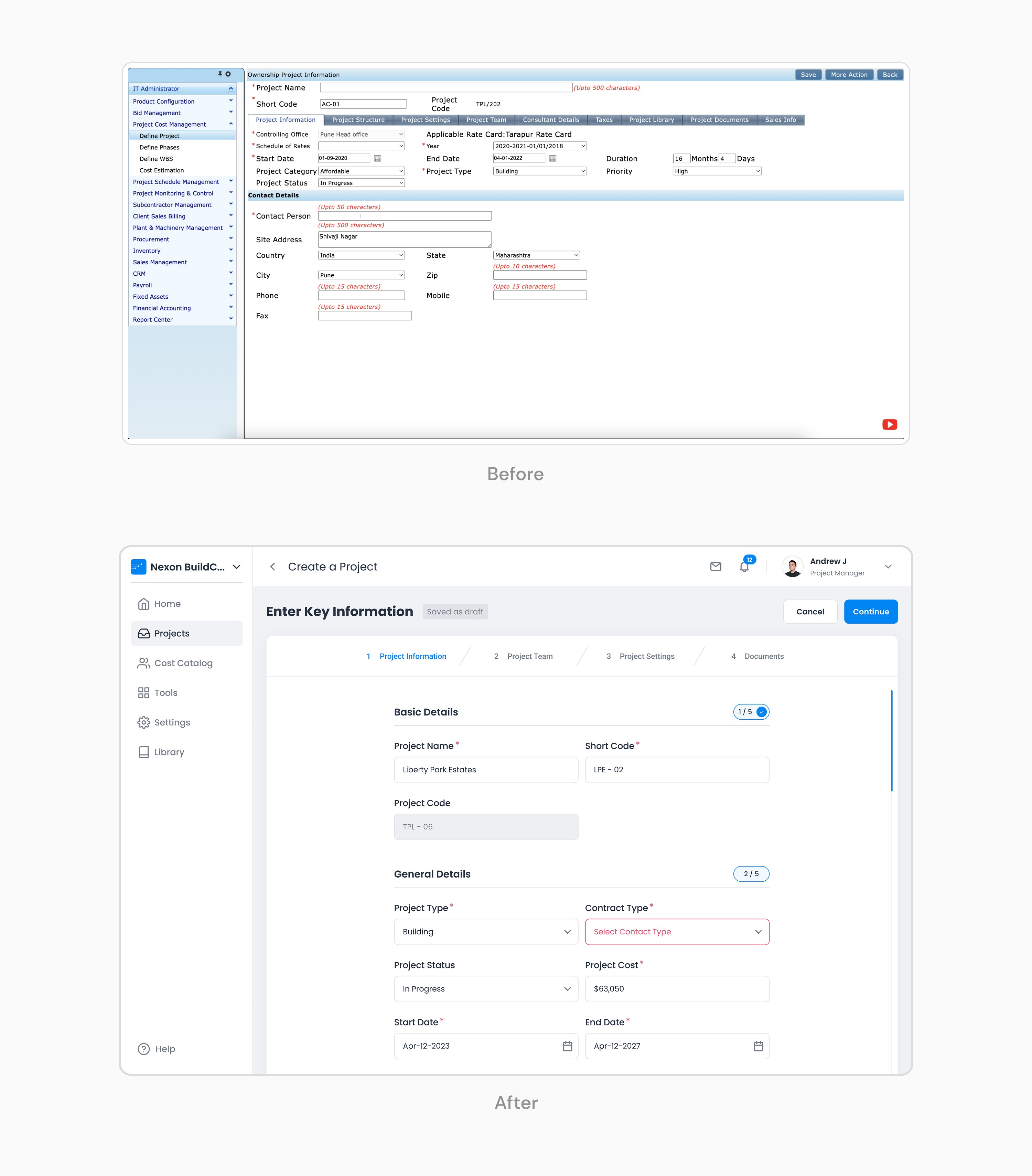Click the blue vertical scrollbar in the After form
Image resolution: width=1032 pixels, height=1176 pixels.
point(891,741)
